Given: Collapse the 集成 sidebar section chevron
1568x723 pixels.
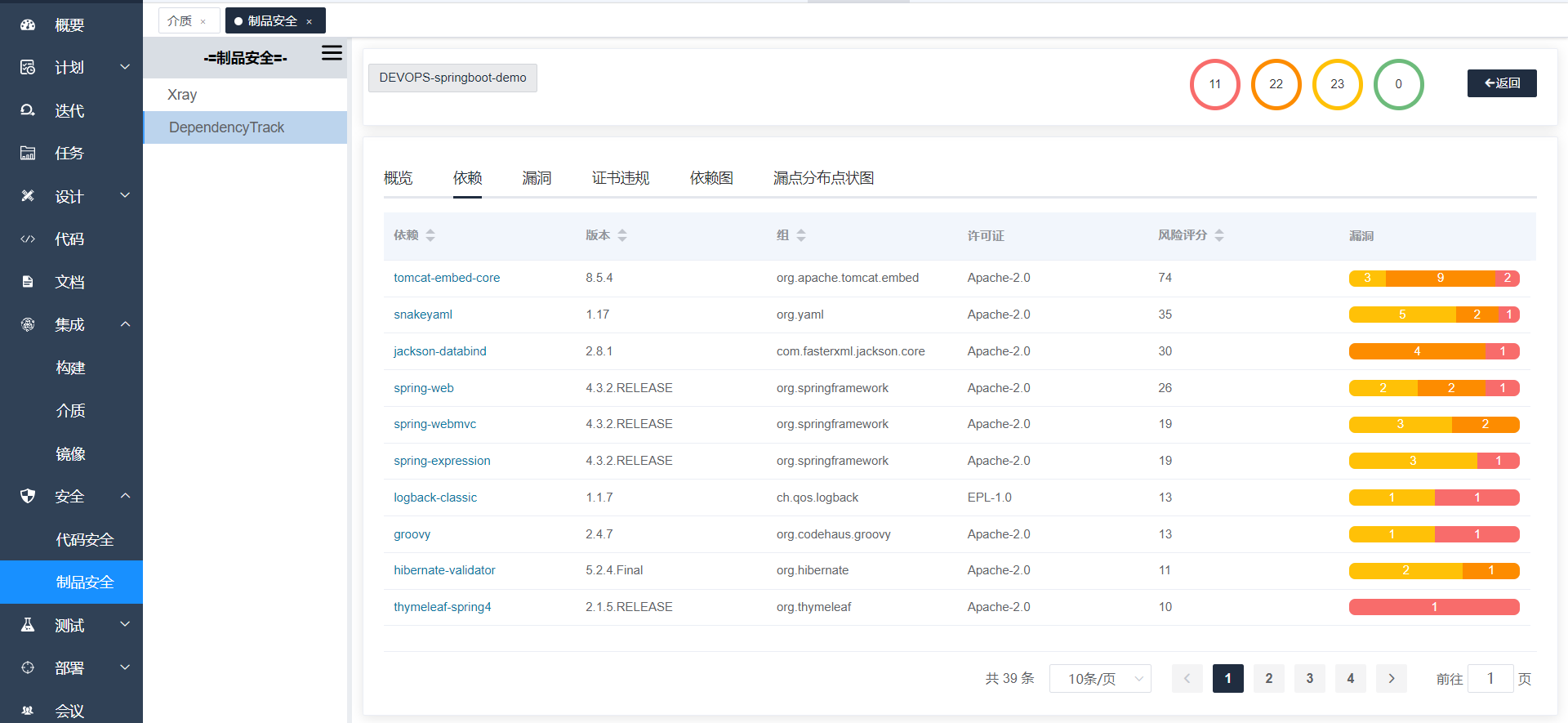Looking at the screenshot, I should point(125,324).
